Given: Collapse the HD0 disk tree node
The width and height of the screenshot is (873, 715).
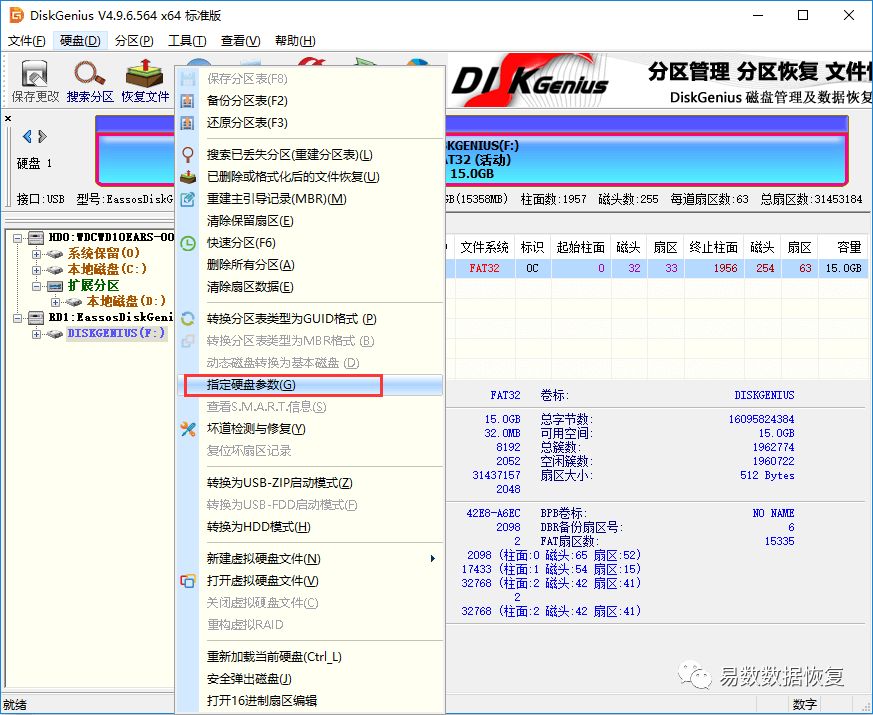Looking at the screenshot, I should coord(18,238).
